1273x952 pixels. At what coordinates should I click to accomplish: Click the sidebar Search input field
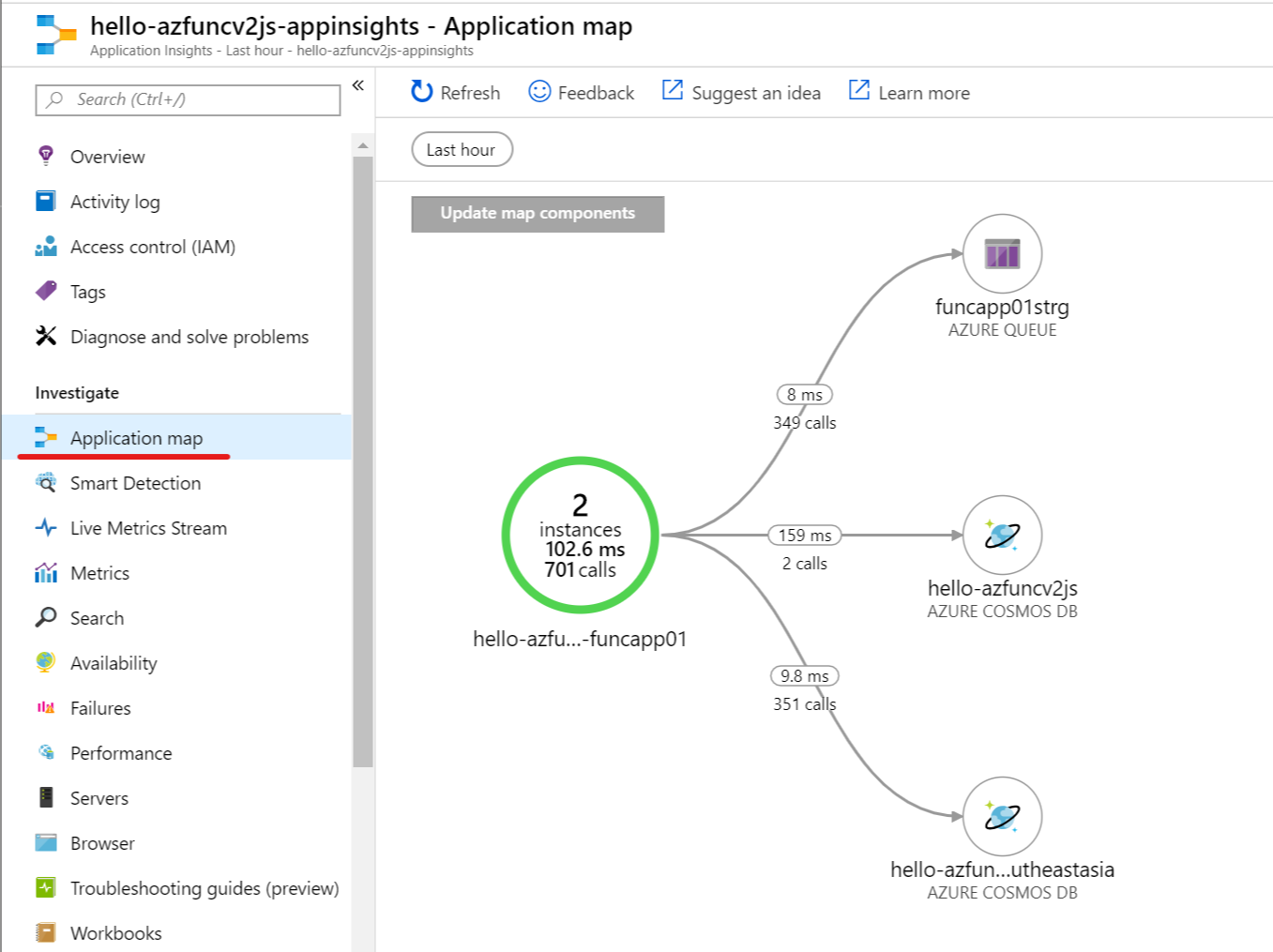click(187, 99)
